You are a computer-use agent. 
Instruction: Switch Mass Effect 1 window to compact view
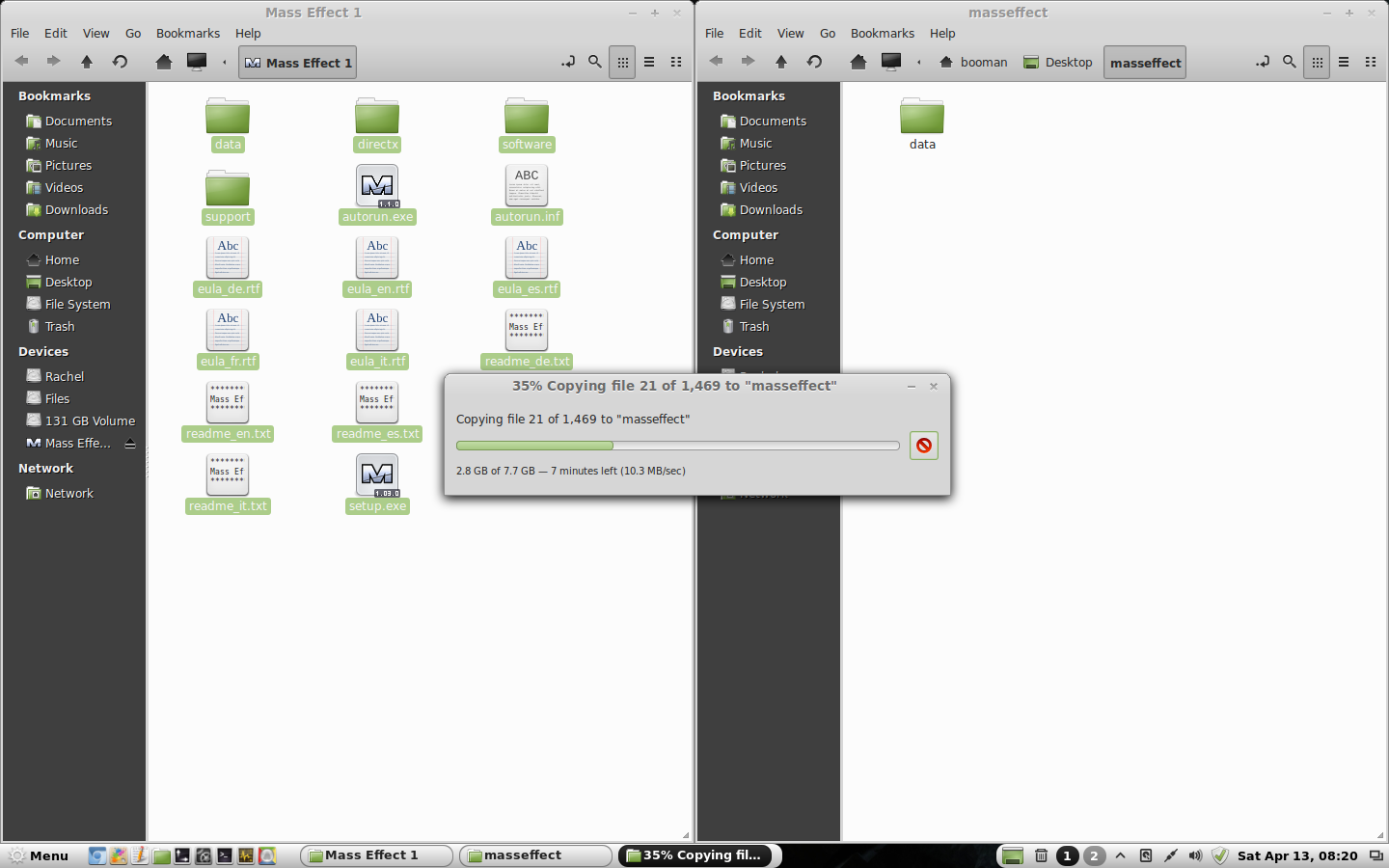[x=676, y=62]
